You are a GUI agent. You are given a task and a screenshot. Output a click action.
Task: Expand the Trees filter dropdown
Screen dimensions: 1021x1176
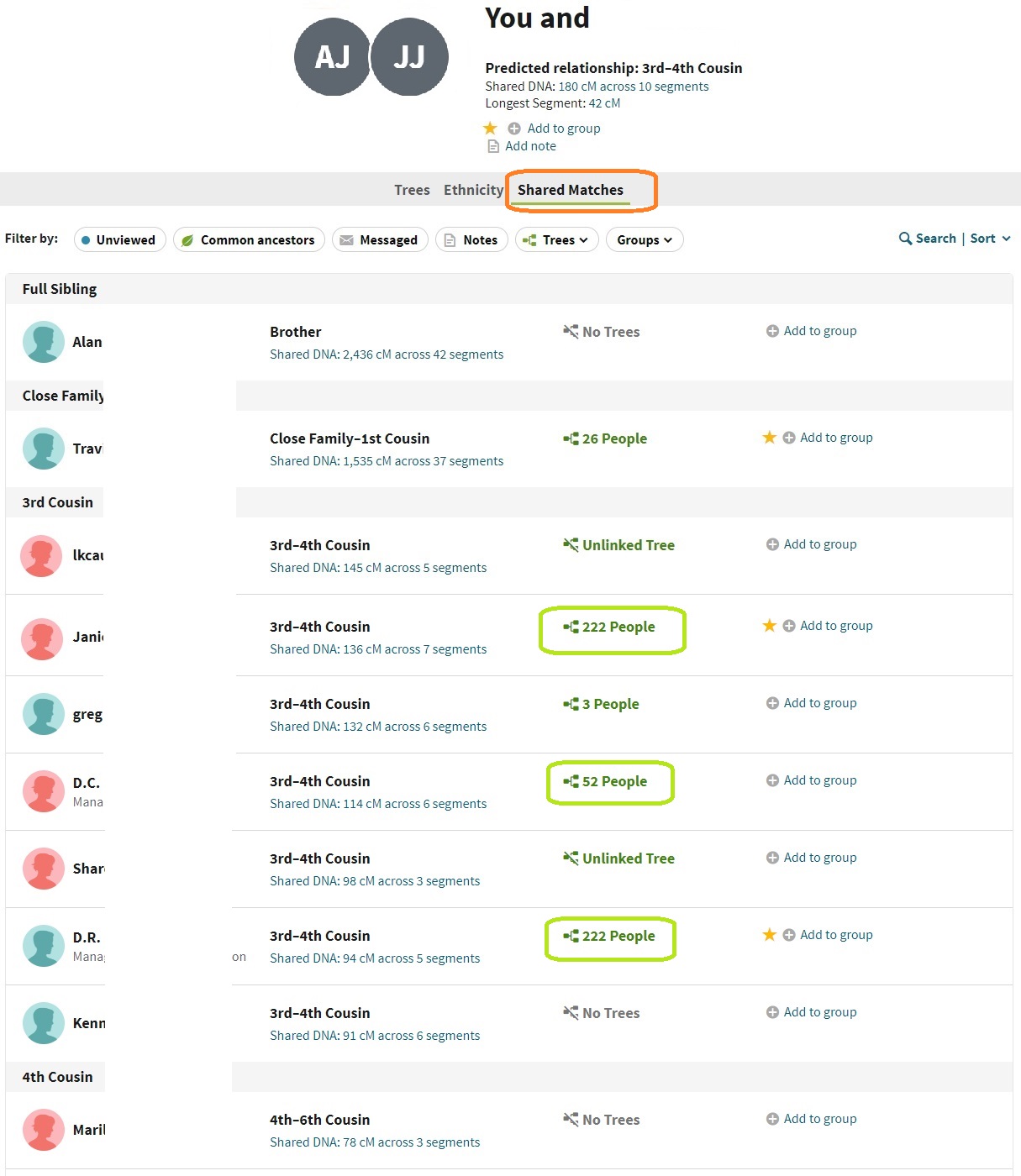[x=556, y=240]
